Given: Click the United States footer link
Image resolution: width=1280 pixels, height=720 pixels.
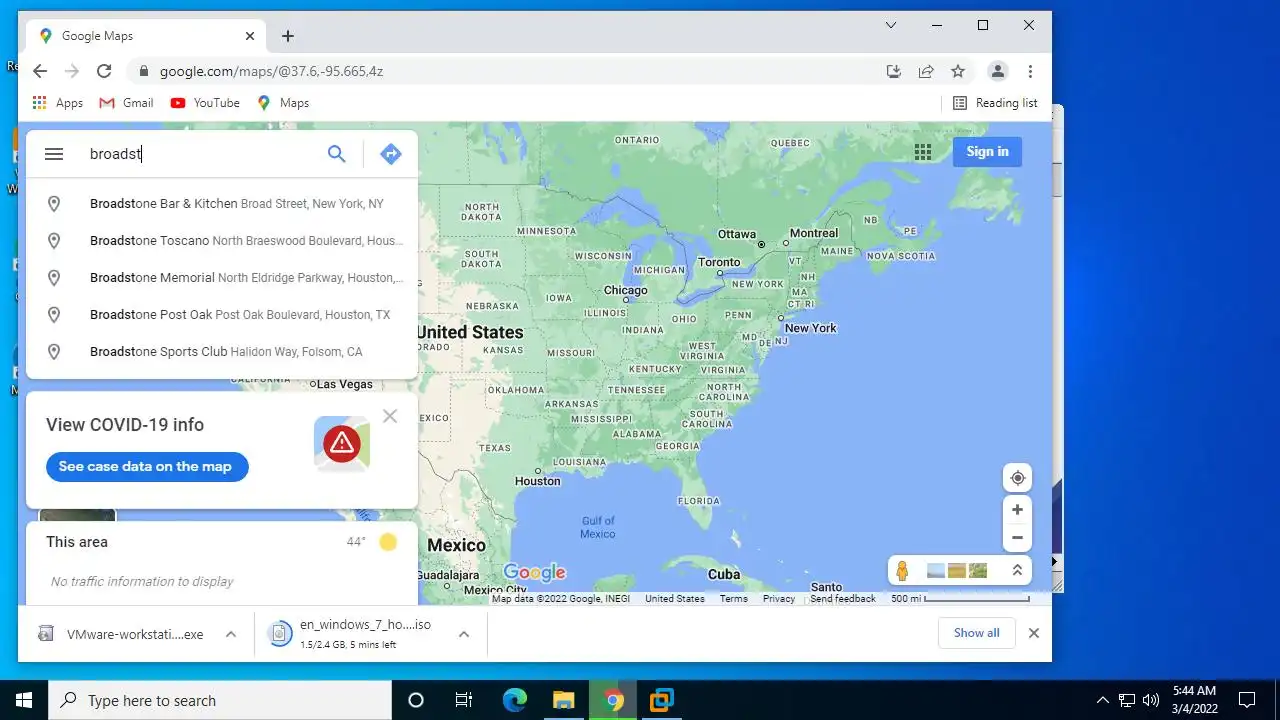Looking at the screenshot, I should pyautogui.click(x=674, y=599).
